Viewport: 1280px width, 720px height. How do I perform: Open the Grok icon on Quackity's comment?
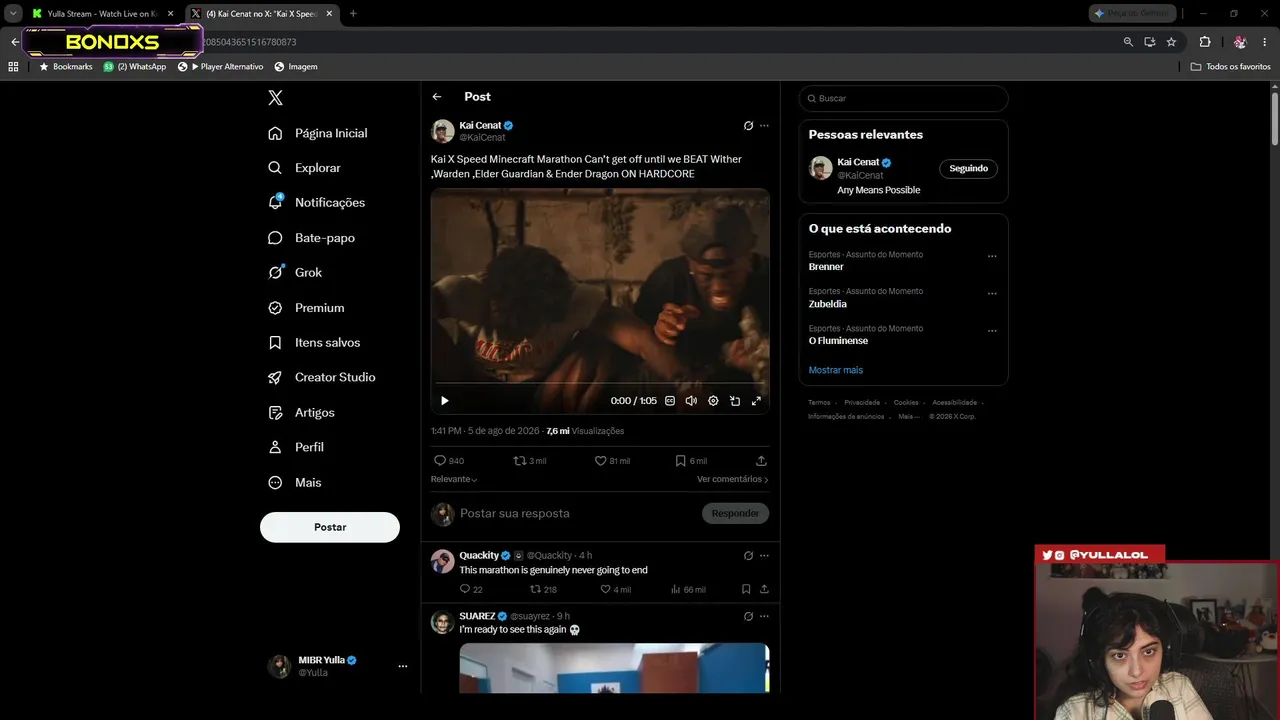[748, 556]
